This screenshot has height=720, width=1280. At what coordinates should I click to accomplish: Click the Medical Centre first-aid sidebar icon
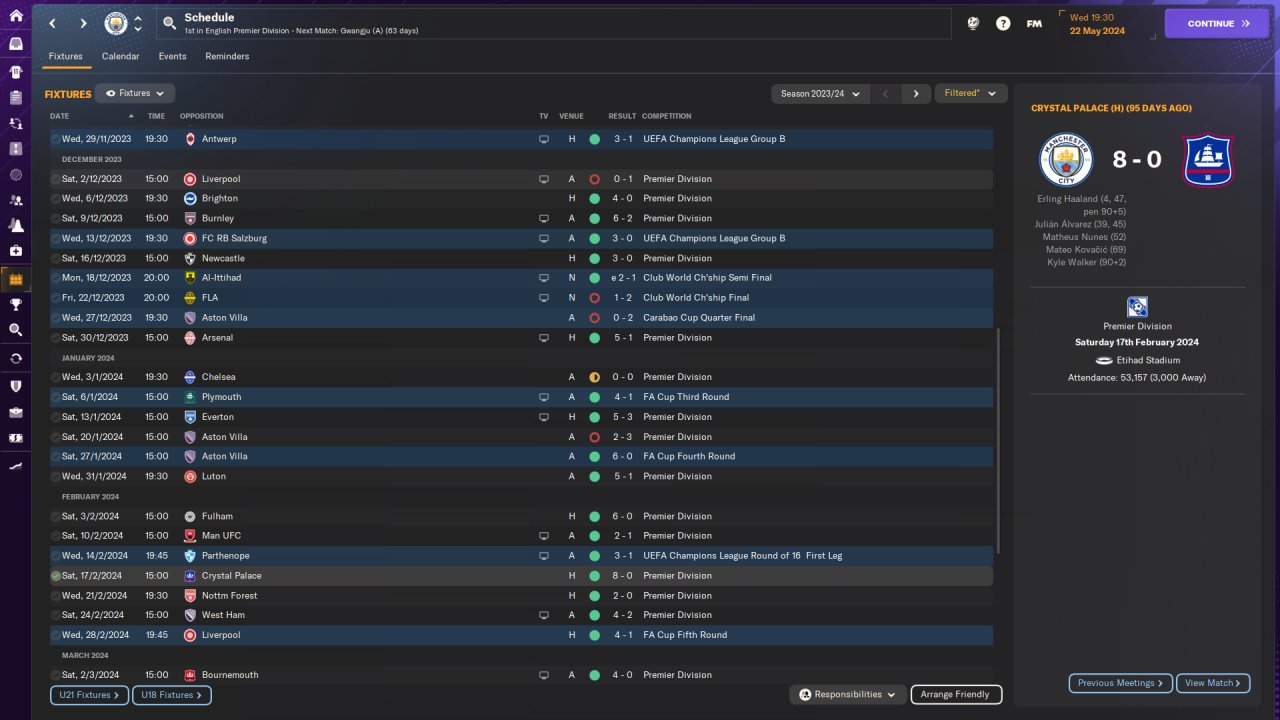click(15, 251)
